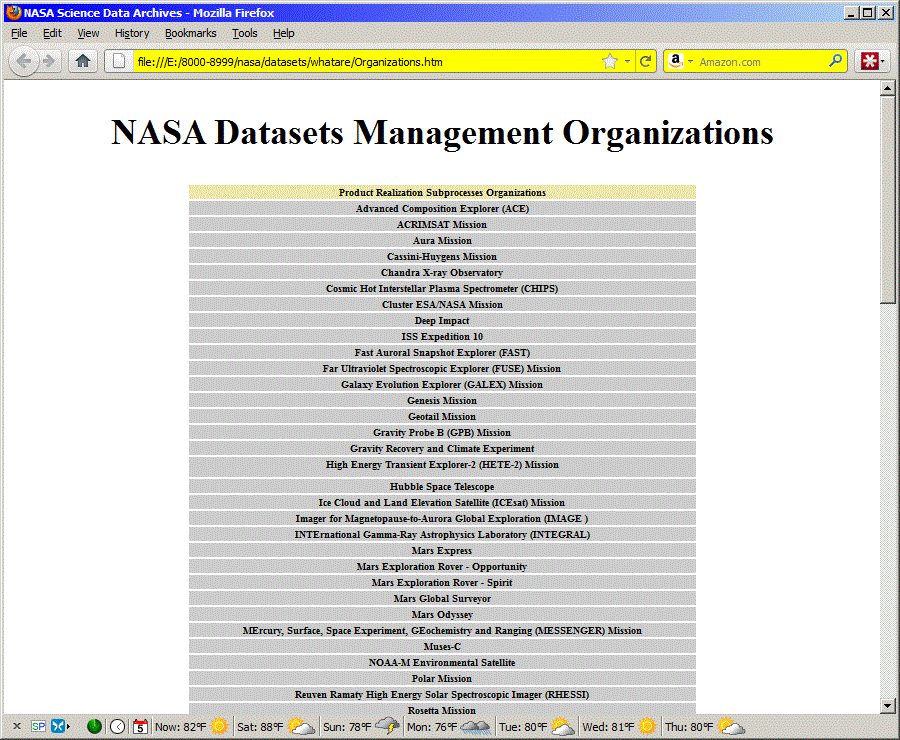Image resolution: width=900 pixels, height=740 pixels.
Task: Select the ISS Expedition 10 row
Action: (442, 336)
